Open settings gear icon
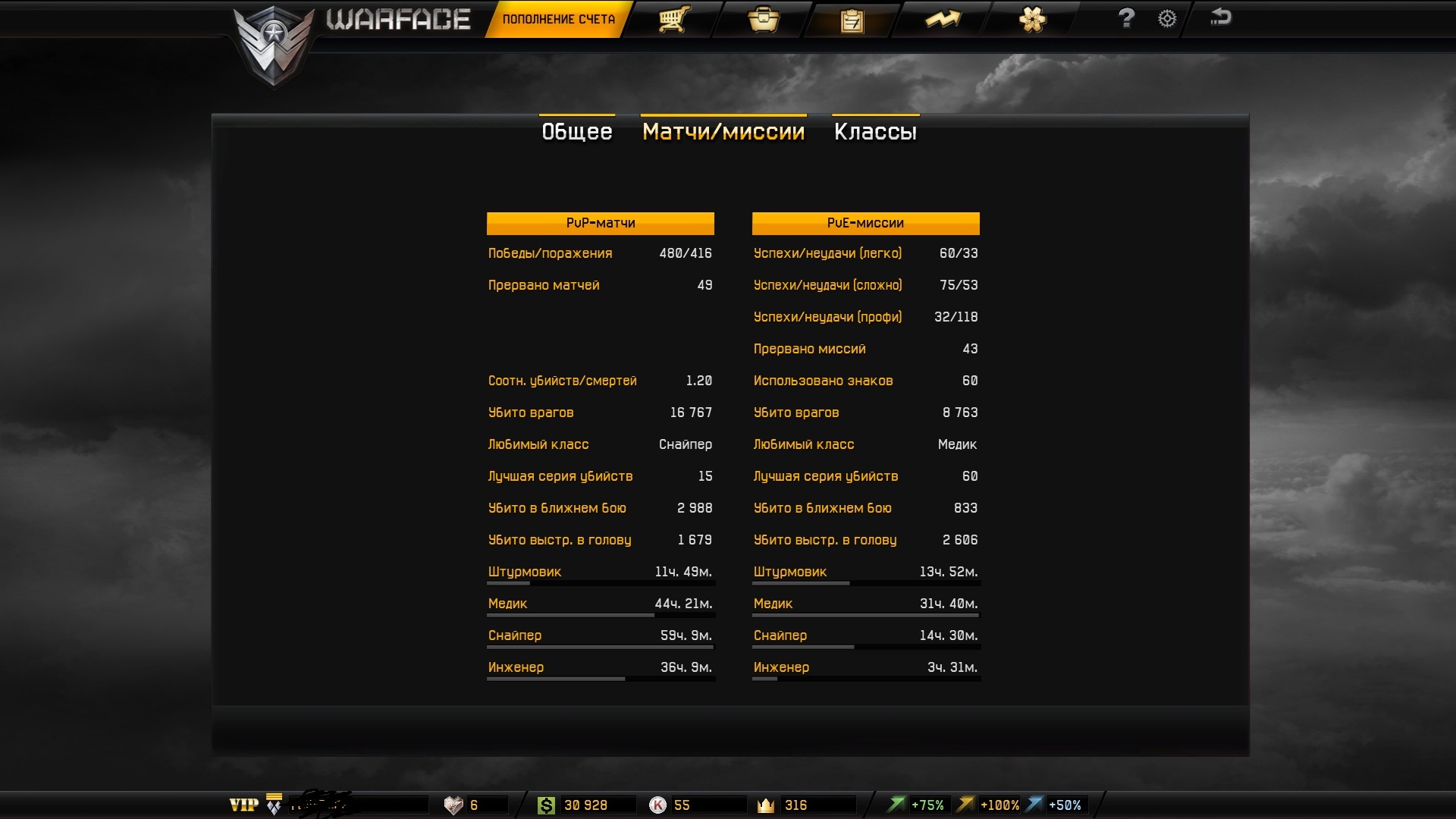 [1167, 19]
